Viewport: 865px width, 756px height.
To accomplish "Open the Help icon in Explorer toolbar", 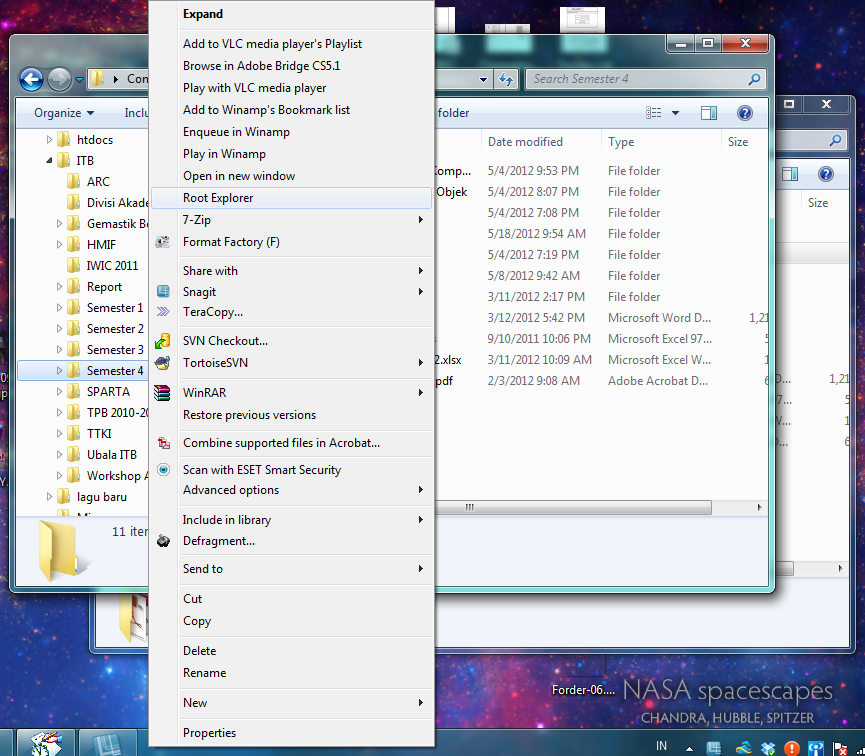I will pos(745,112).
